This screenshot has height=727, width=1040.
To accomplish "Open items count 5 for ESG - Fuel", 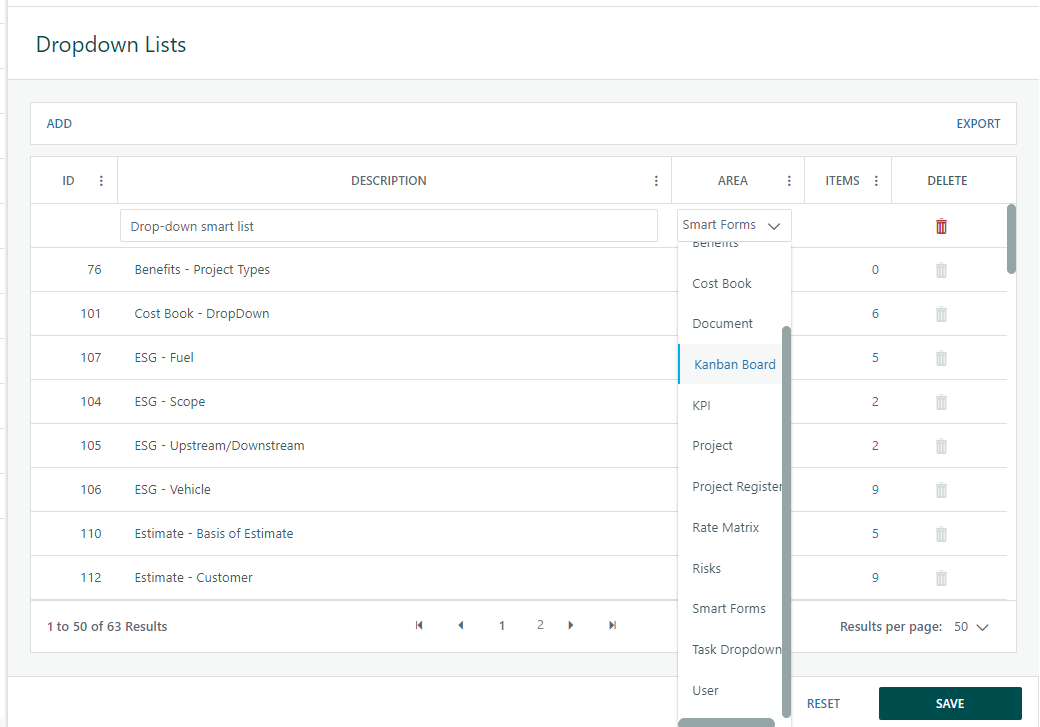I will coord(875,358).
